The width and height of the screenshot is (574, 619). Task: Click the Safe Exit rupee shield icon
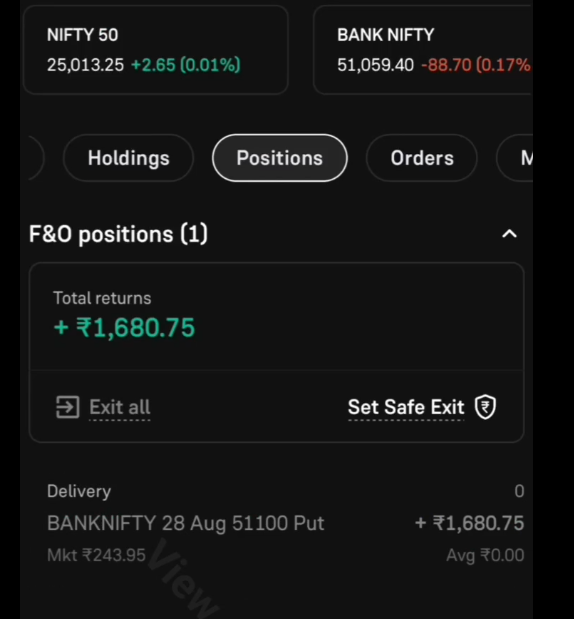tap(485, 407)
